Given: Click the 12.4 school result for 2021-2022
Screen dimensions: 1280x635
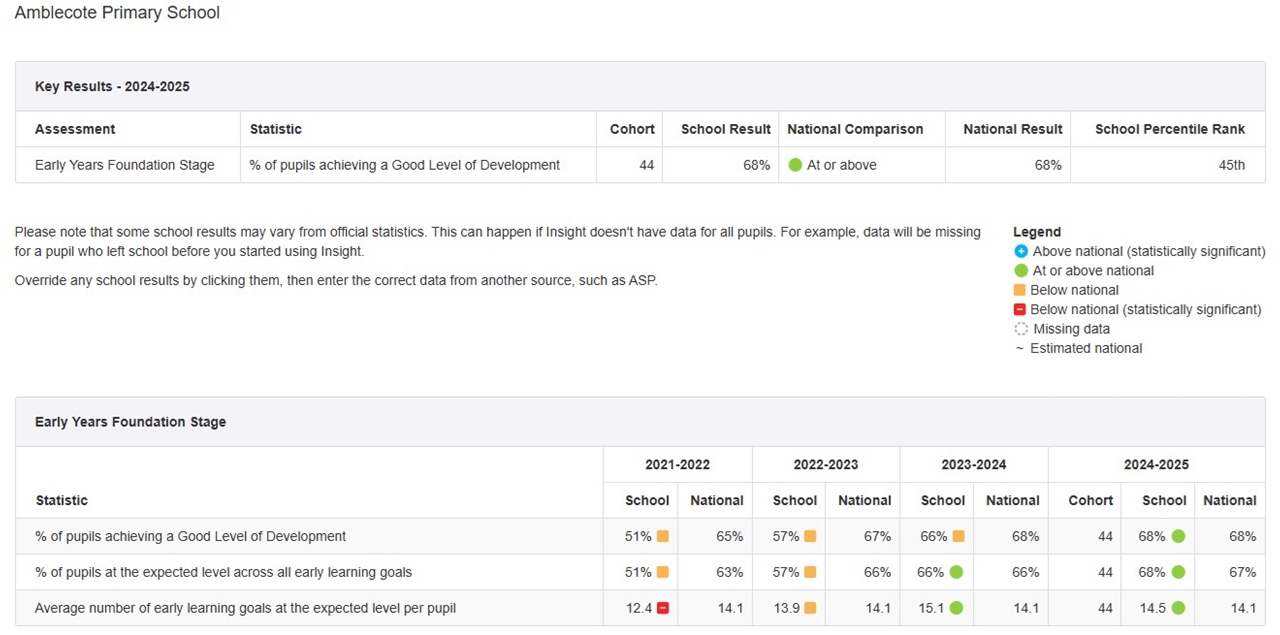Looking at the screenshot, I should point(639,608).
